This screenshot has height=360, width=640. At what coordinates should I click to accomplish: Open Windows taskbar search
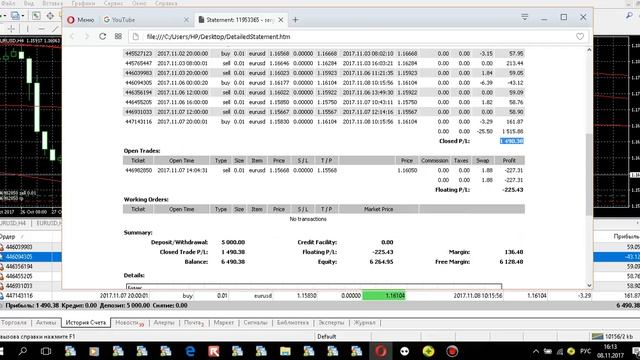click(x=23, y=351)
